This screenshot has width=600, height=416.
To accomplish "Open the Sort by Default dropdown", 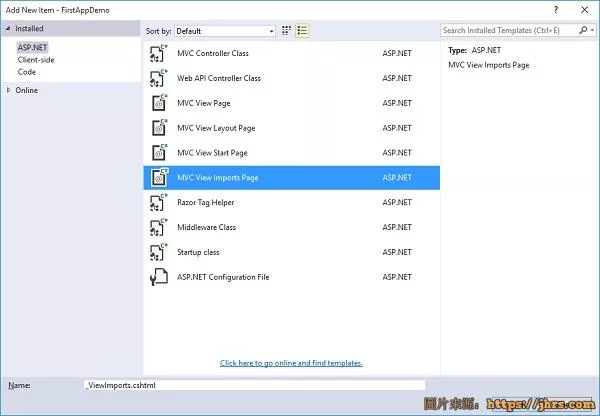I will [225, 31].
